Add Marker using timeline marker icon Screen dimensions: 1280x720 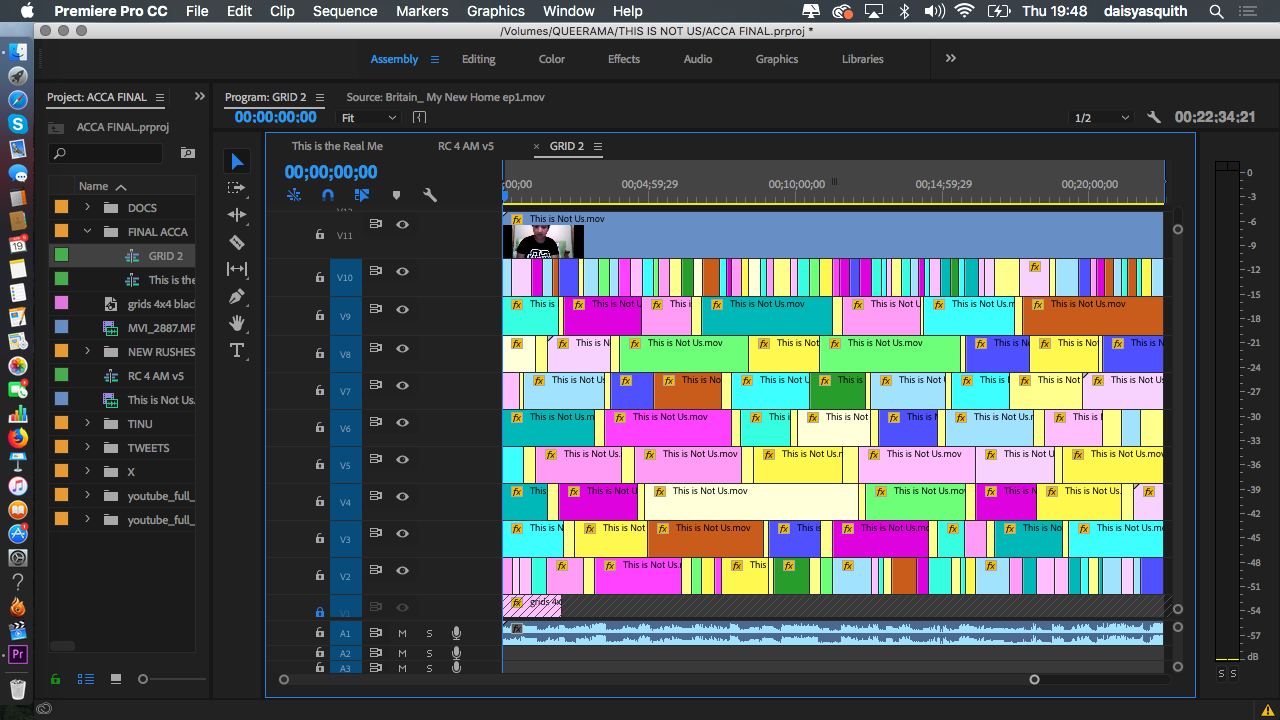click(396, 195)
